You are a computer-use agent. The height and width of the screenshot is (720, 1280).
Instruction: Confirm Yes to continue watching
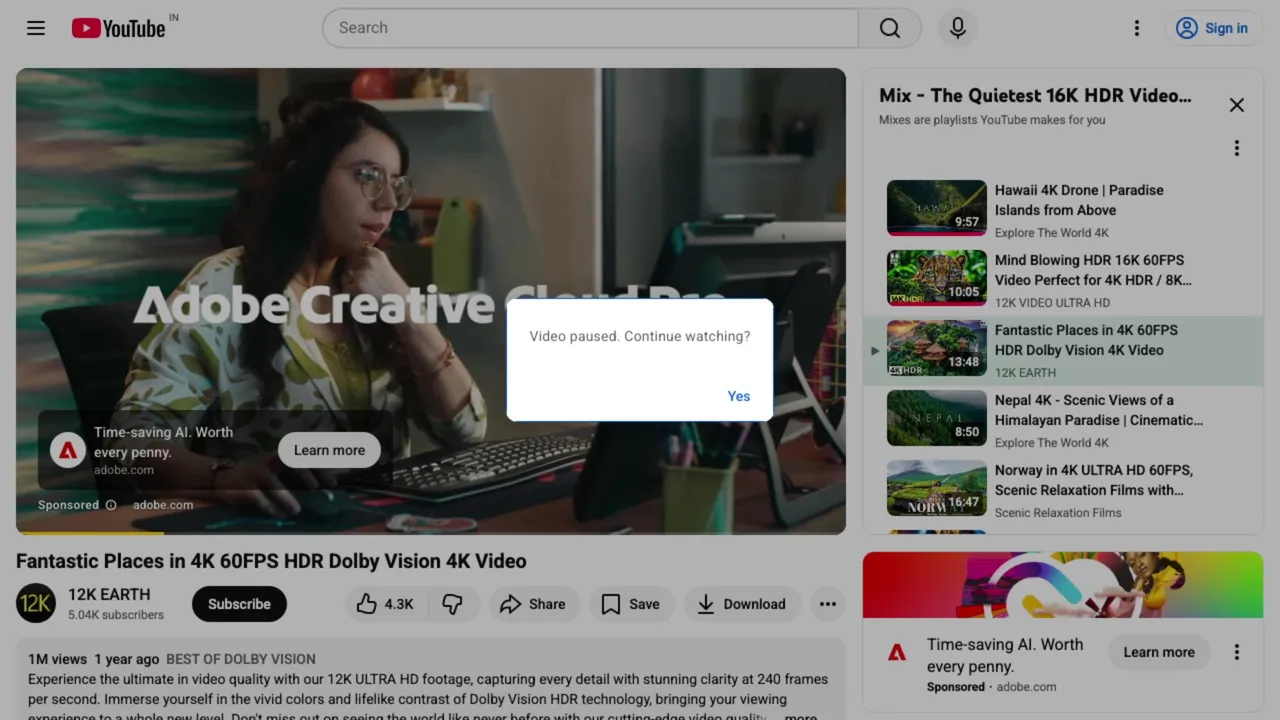[x=739, y=396]
